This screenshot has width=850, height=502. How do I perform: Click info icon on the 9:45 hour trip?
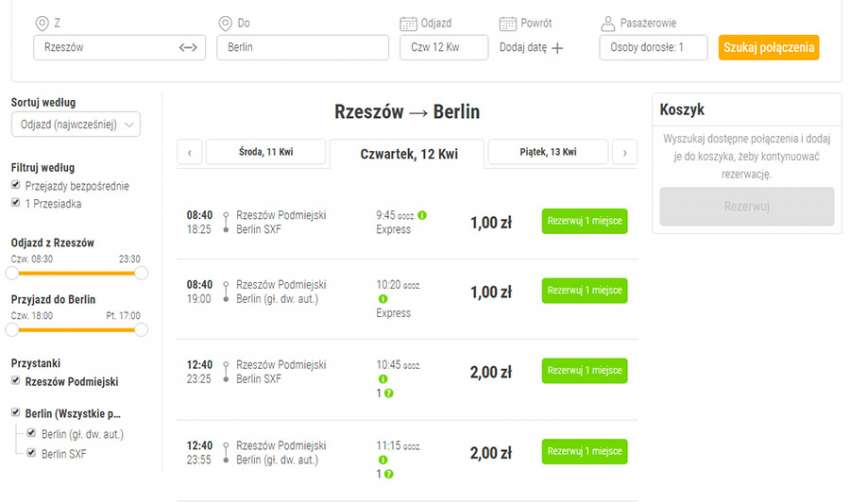tap(422, 215)
